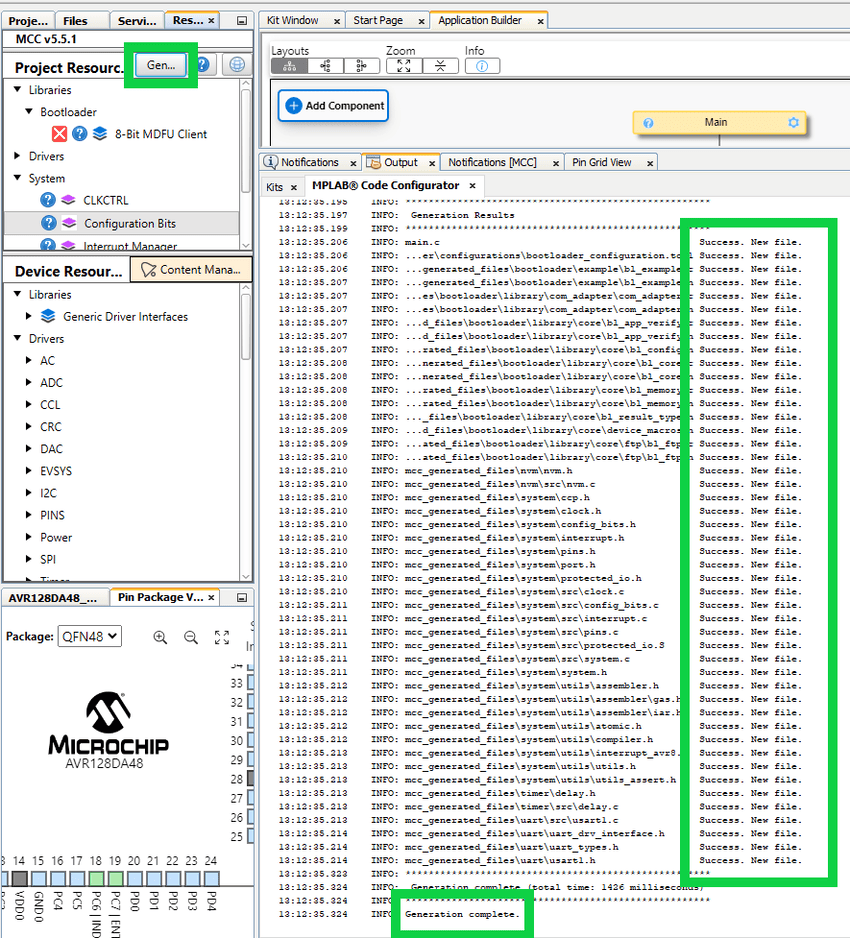This screenshot has width=850, height=938.
Task: Expand the ADC driver in Device Resources
Action: [x=29, y=383]
